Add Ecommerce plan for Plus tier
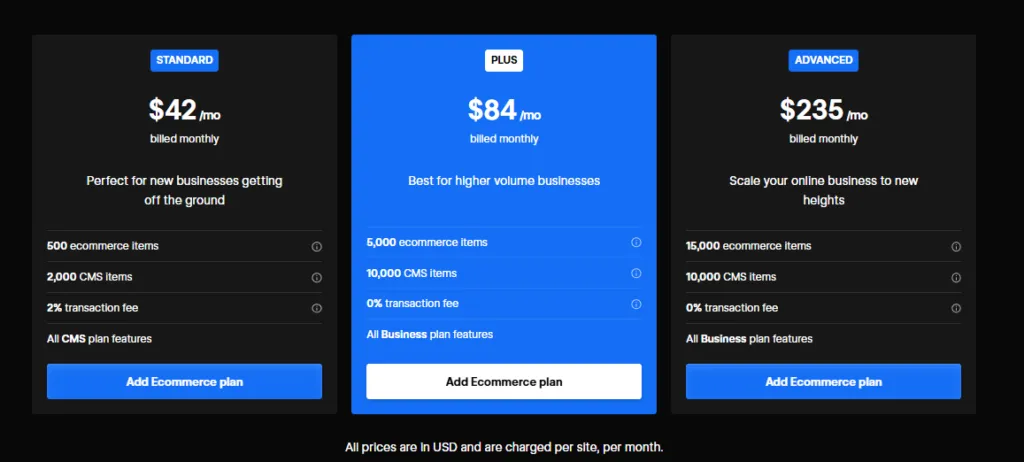The width and height of the screenshot is (1024, 462). click(504, 381)
